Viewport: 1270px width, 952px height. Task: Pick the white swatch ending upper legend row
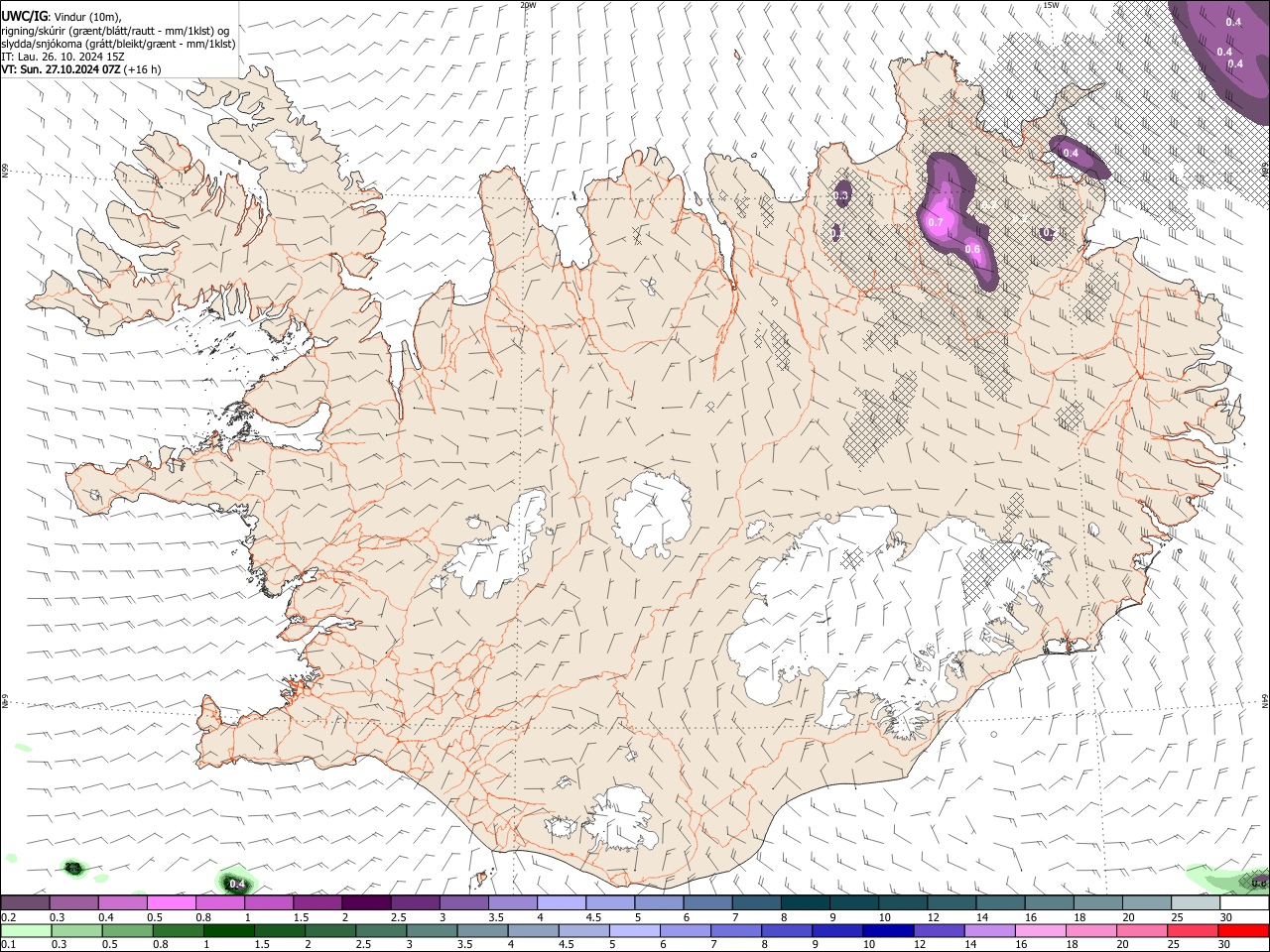(1244, 902)
